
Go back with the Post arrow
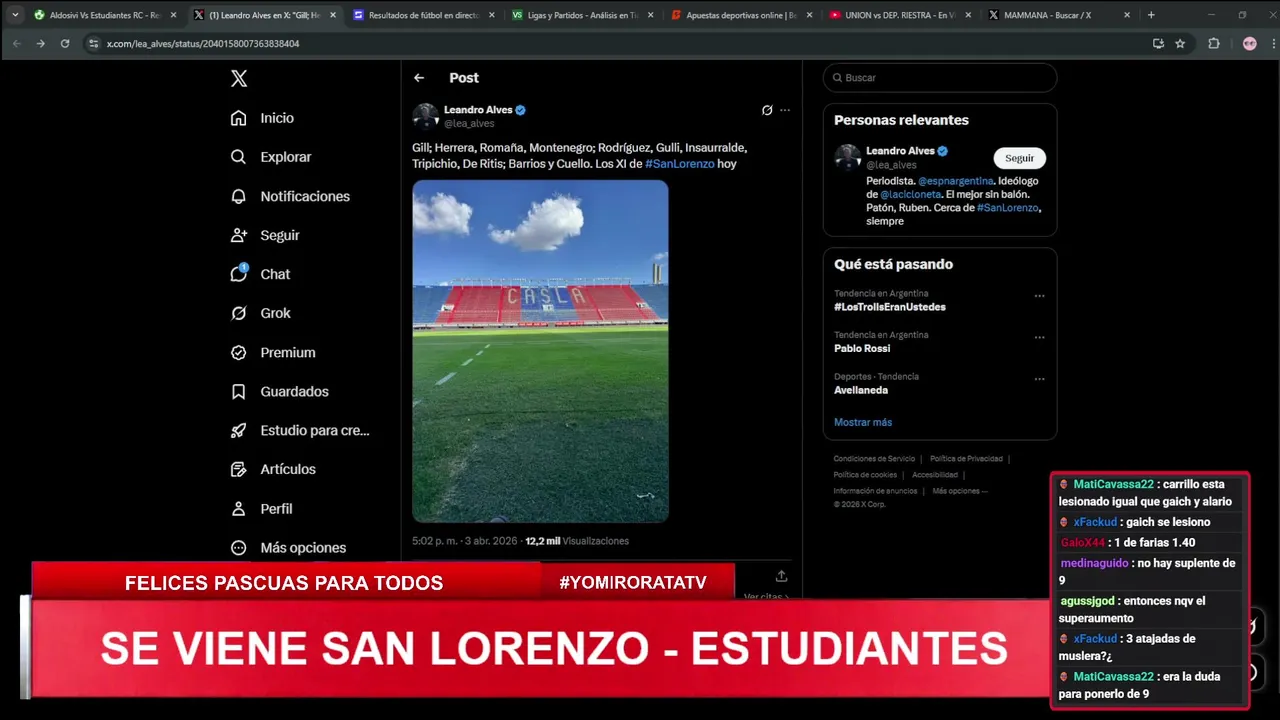click(x=419, y=78)
